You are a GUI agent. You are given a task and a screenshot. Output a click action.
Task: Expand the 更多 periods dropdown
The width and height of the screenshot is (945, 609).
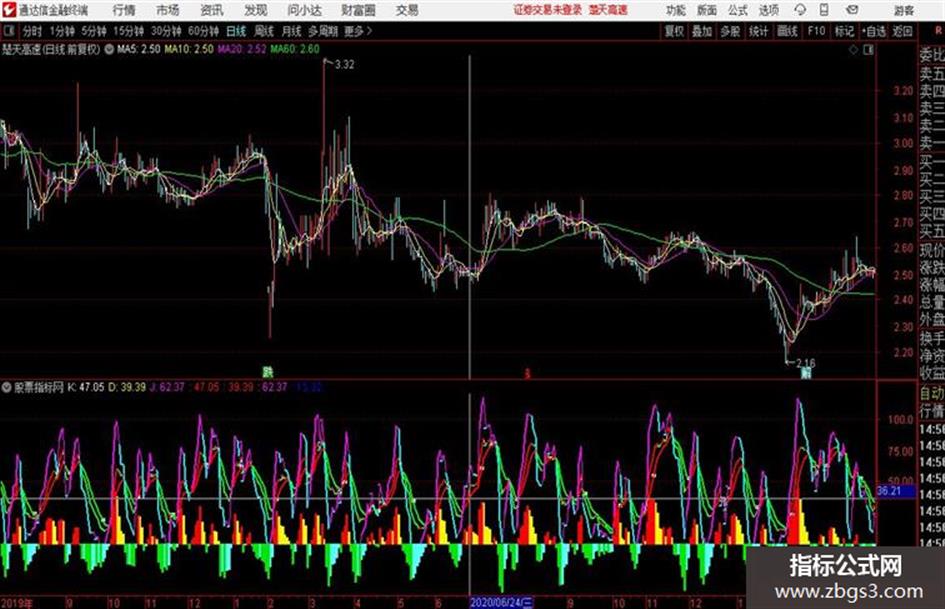pyautogui.click(x=358, y=31)
